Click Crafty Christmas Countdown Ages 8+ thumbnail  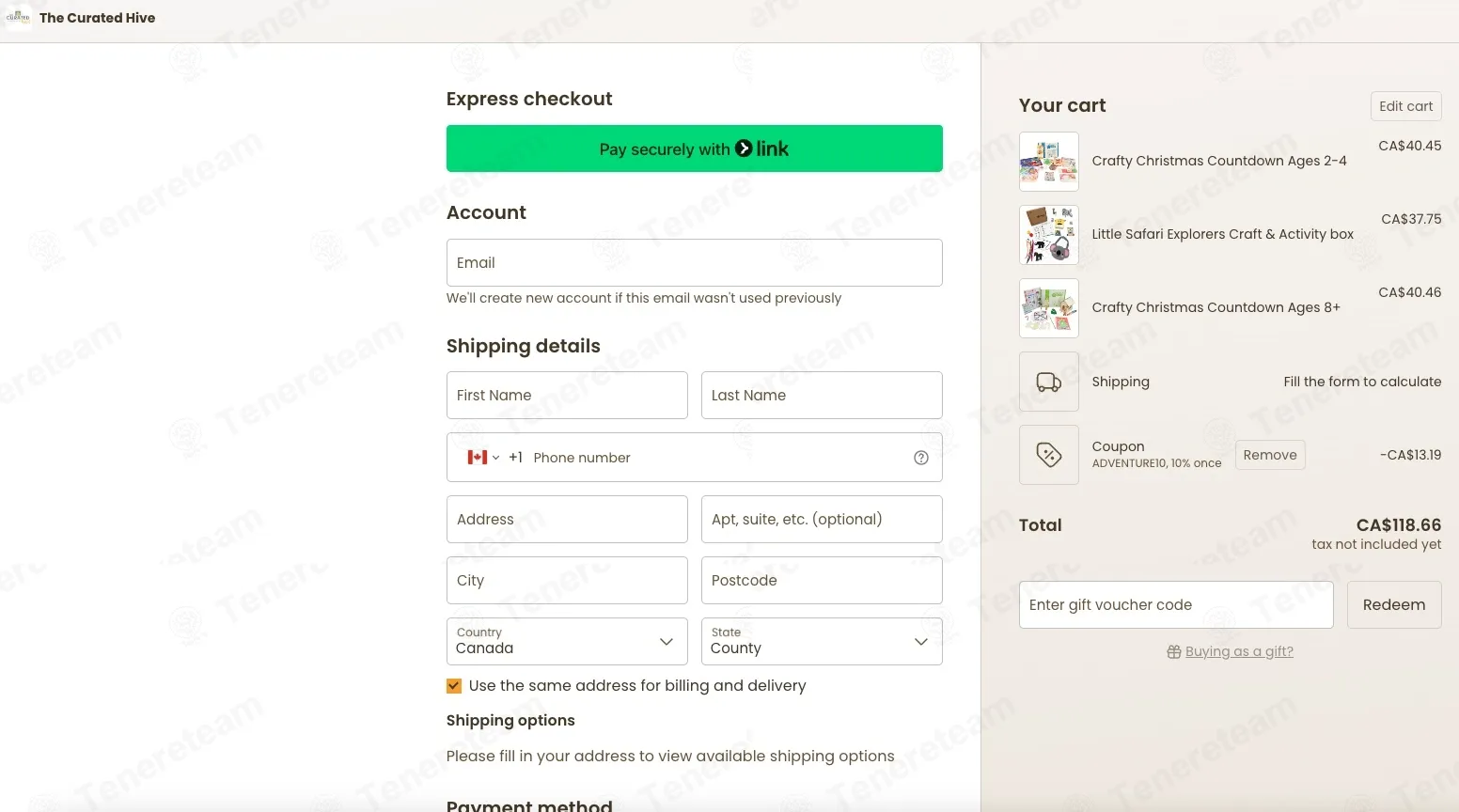click(x=1049, y=308)
